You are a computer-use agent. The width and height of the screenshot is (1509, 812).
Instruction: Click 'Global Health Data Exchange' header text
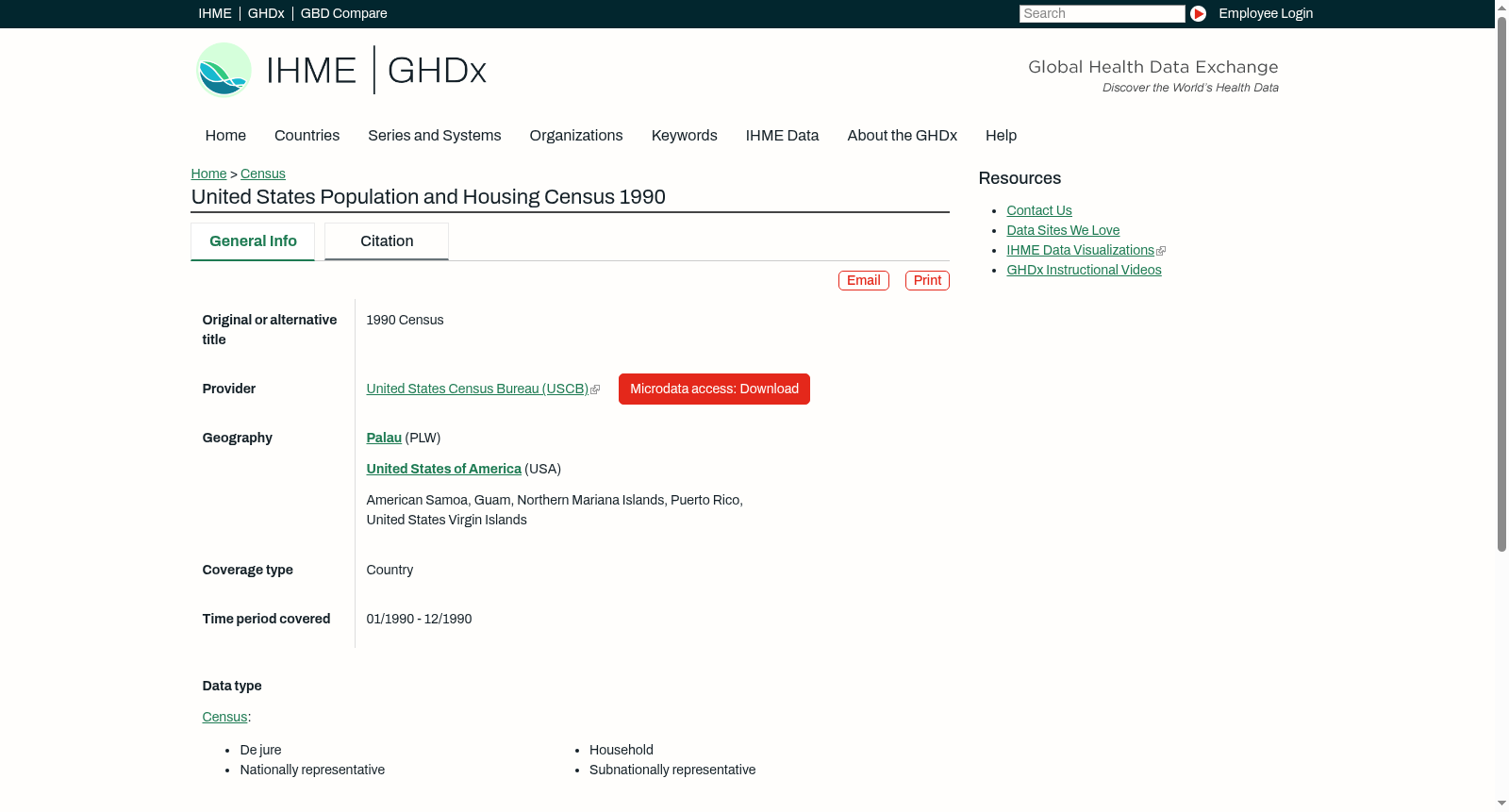click(1152, 67)
